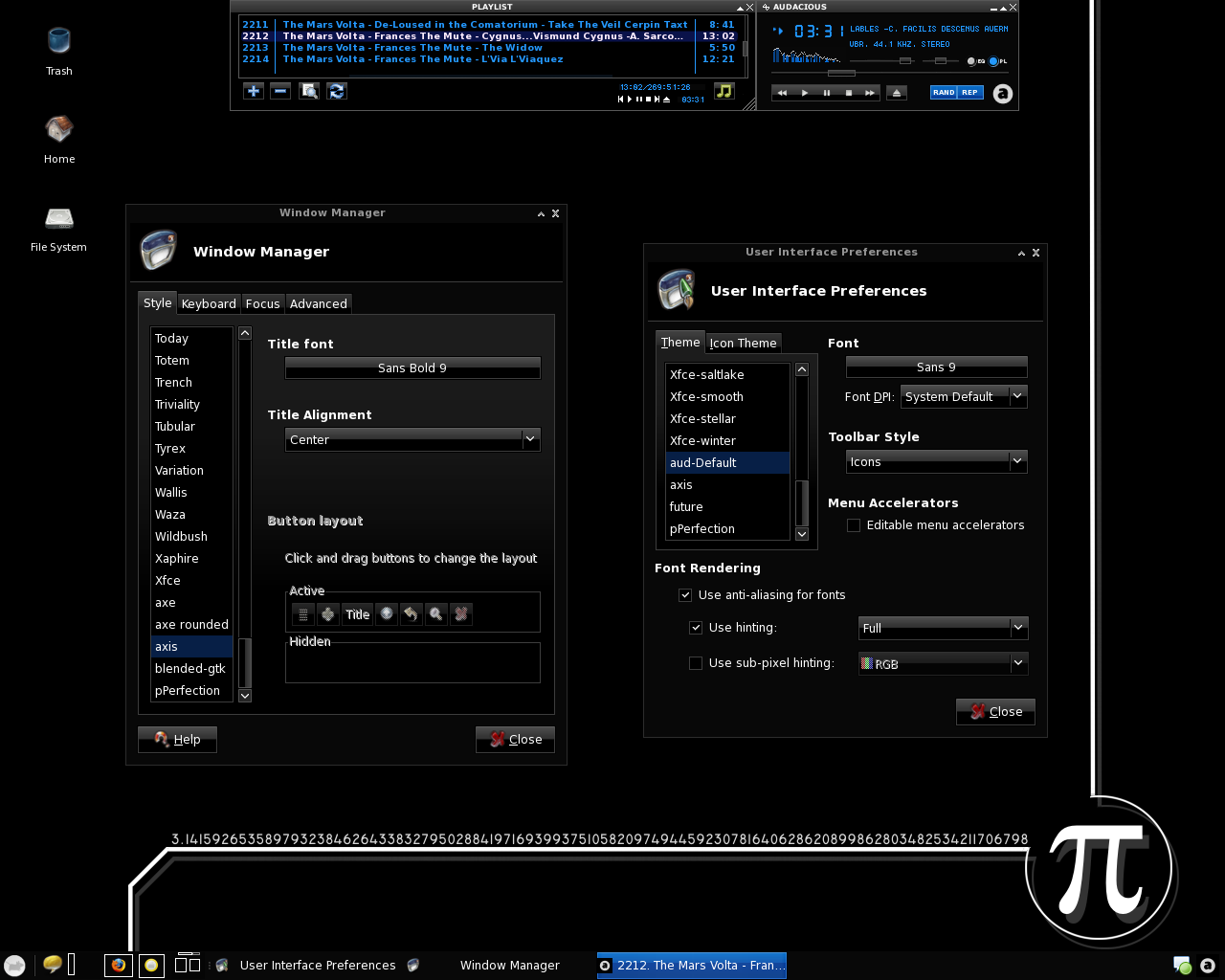Switch to the Focus tab in Window Manager
Viewport: 1225px width, 980px height.
point(262,303)
